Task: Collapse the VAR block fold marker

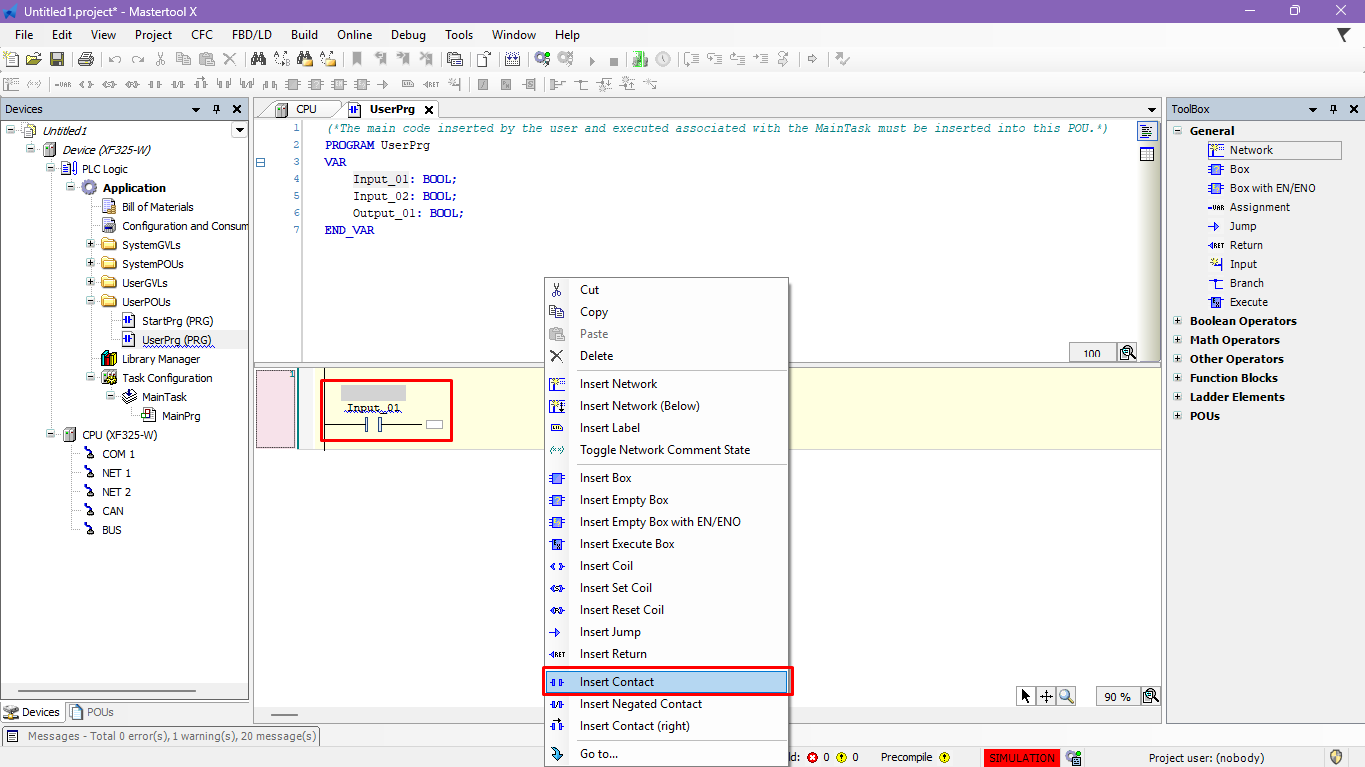Action: (x=261, y=162)
